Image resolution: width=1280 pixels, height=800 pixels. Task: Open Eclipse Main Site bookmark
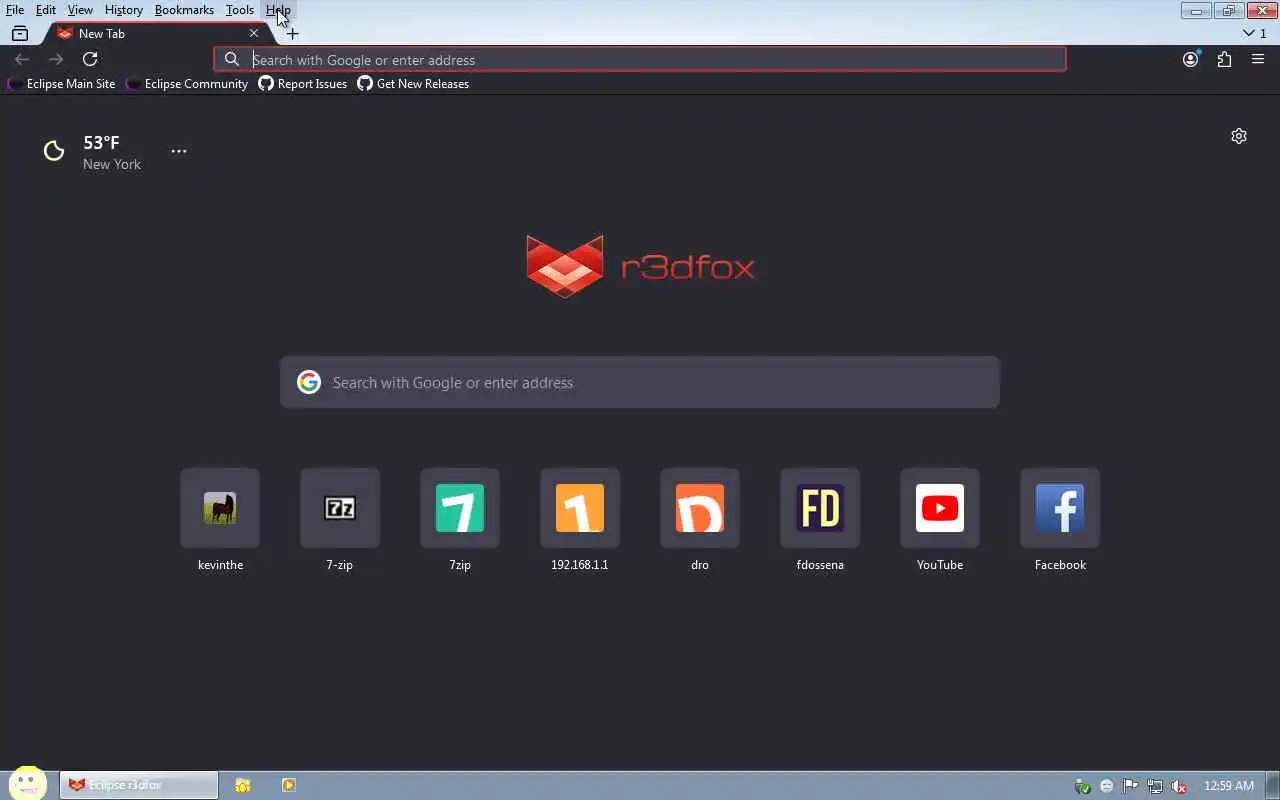click(61, 84)
